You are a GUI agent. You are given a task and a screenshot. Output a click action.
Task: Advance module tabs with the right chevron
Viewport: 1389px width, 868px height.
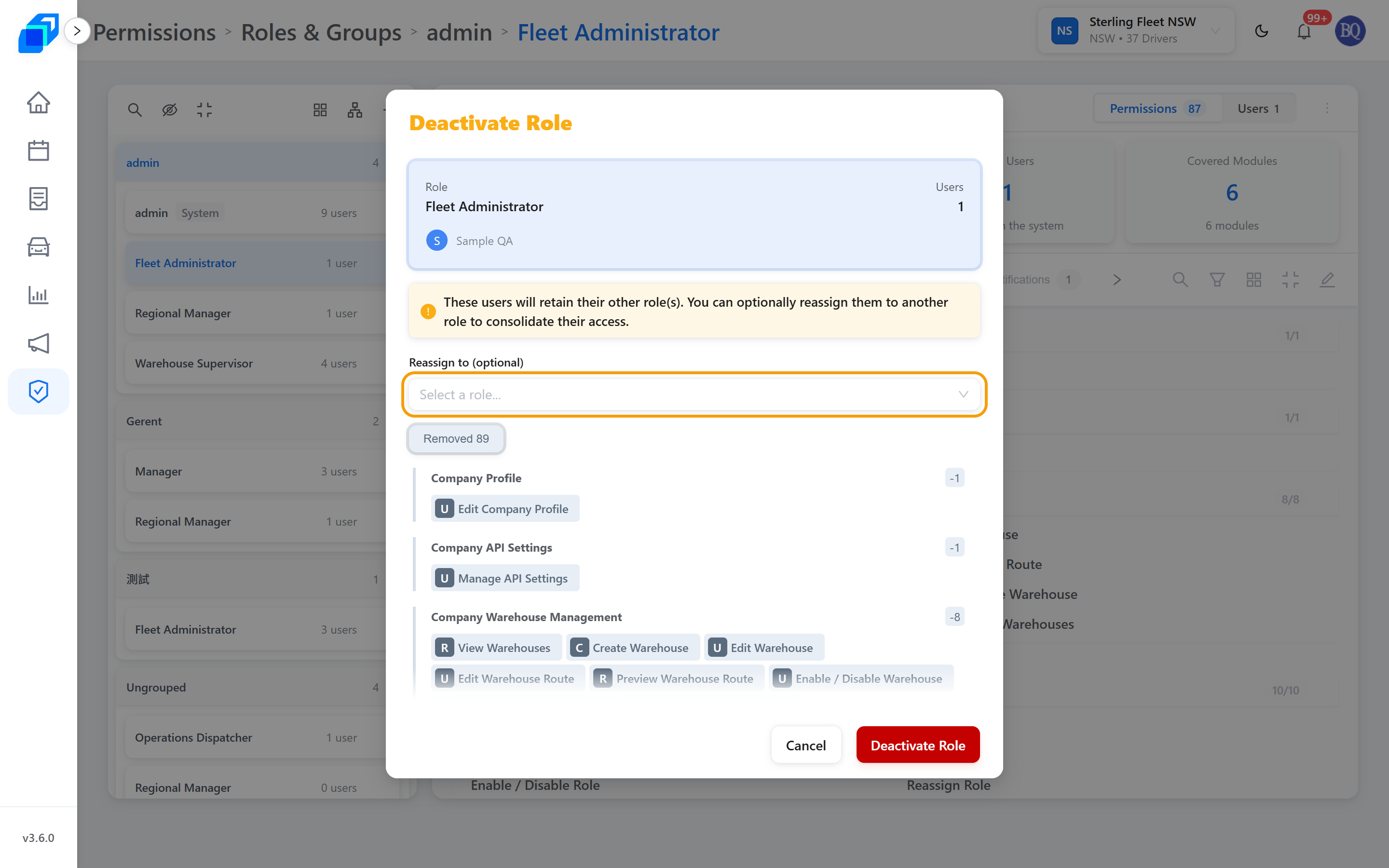1117,280
